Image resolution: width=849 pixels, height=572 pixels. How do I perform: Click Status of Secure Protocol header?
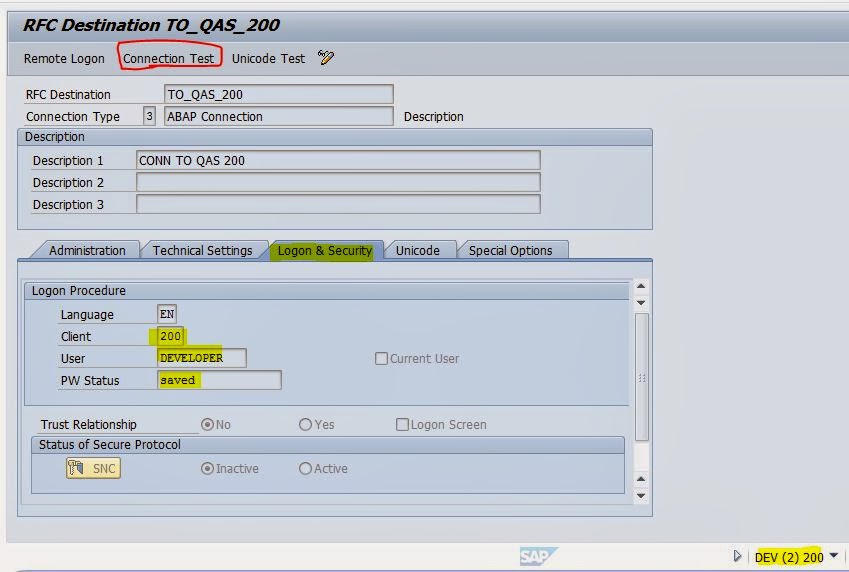(x=328, y=445)
